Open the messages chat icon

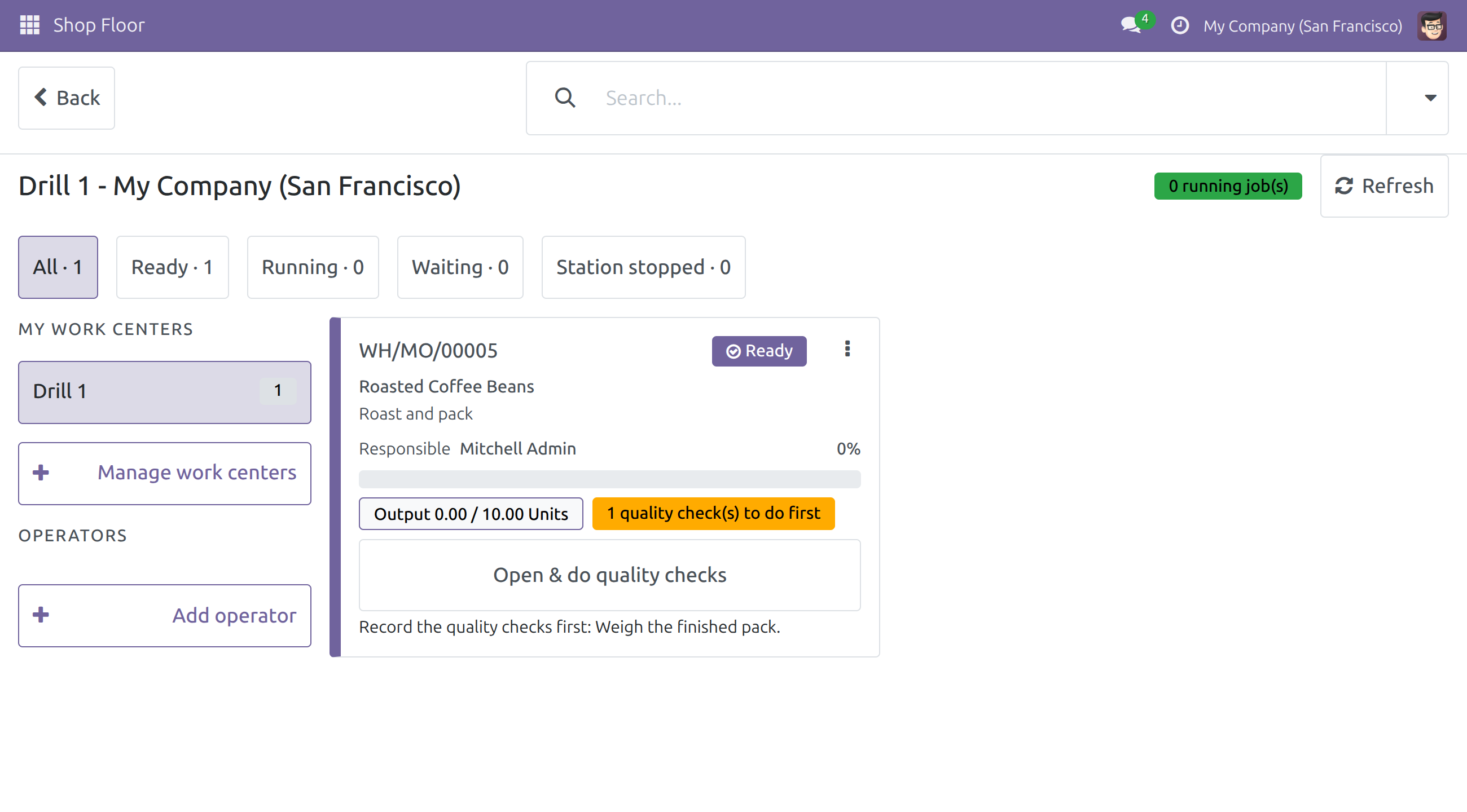click(1130, 25)
